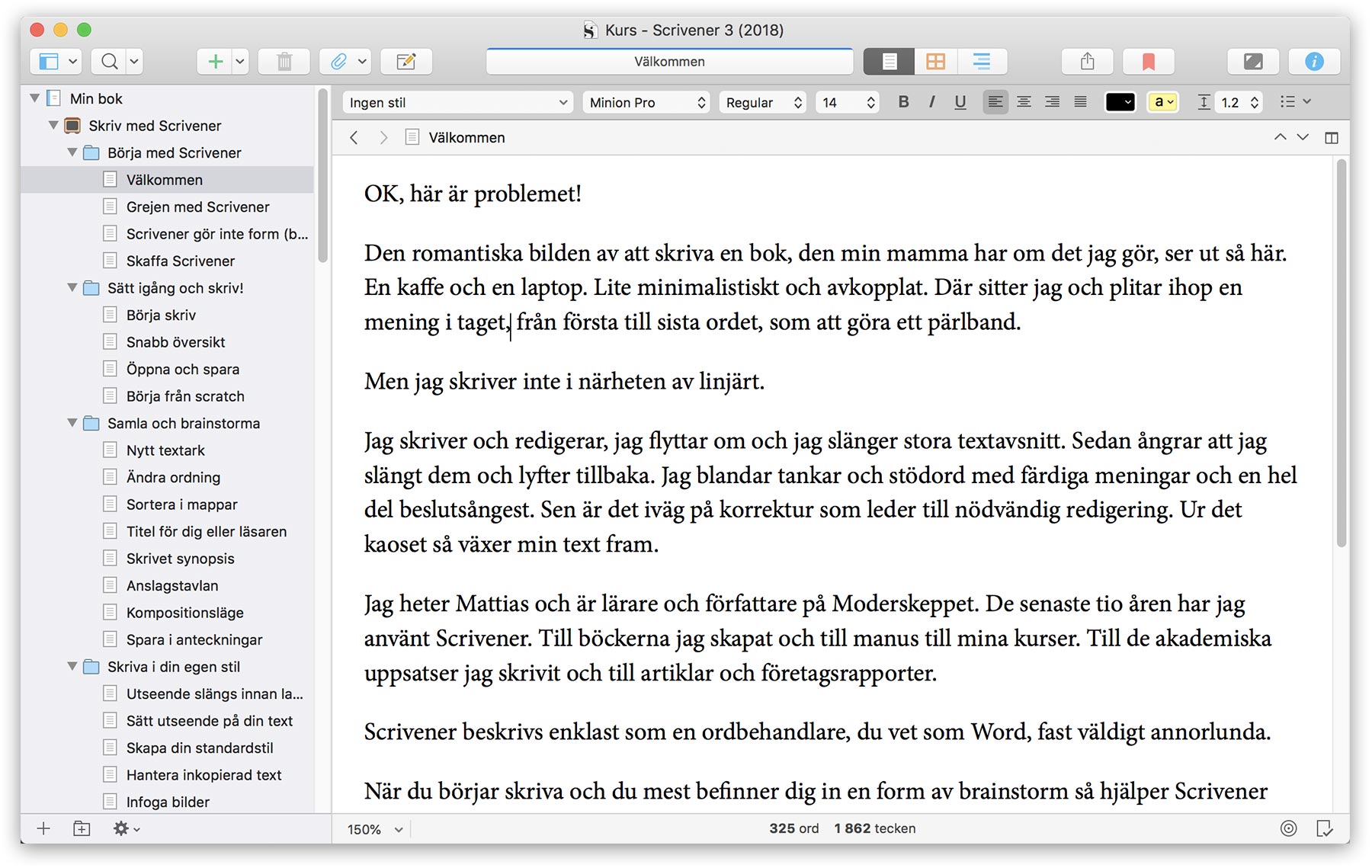Screen dimensions: 1372x868
Task: Toggle underline formatting
Action: click(960, 102)
